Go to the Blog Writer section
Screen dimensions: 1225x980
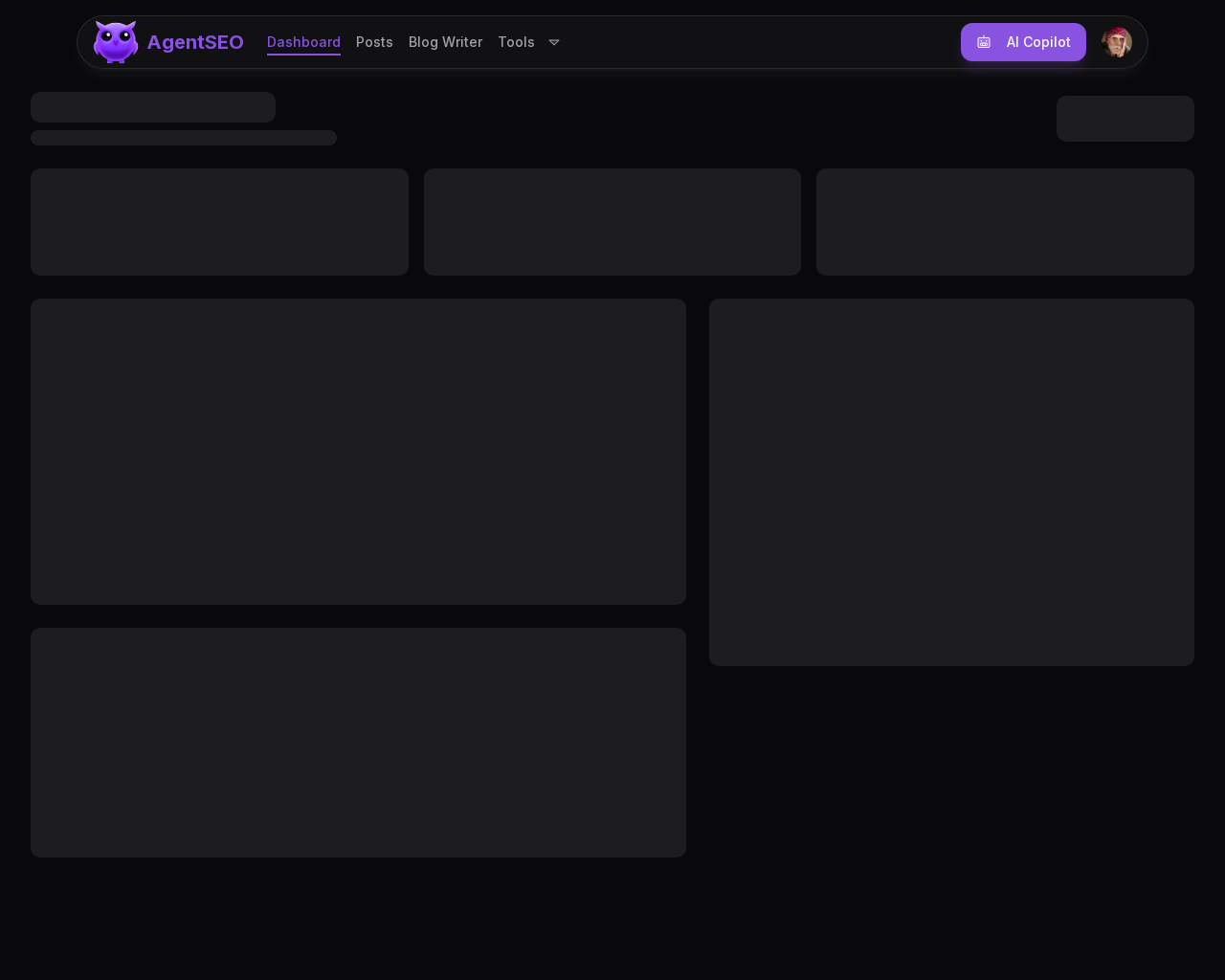445,42
